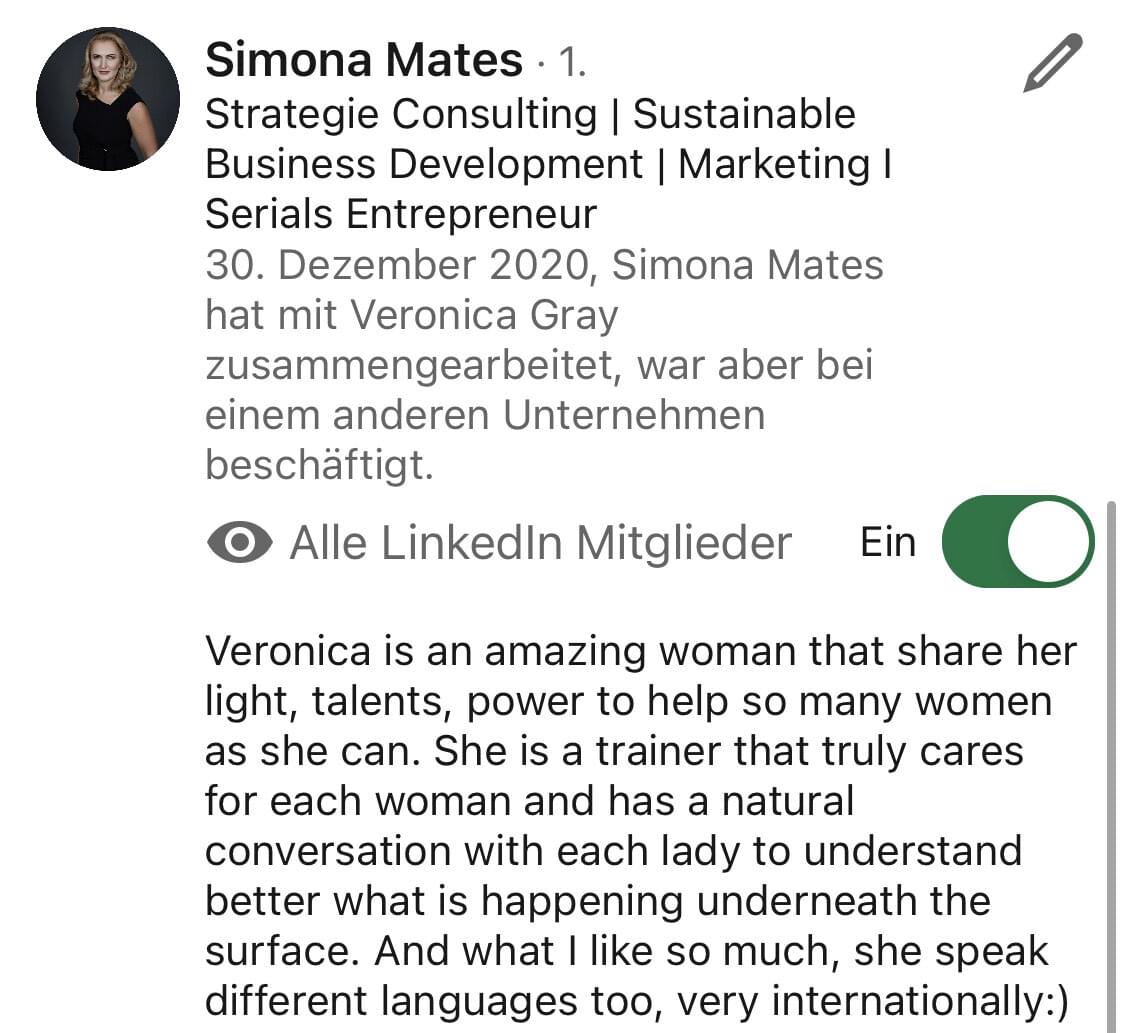Click 'Veronica Gray' in the relationship note
Viewport: 1125px width, 1033px height.
(x=485, y=315)
